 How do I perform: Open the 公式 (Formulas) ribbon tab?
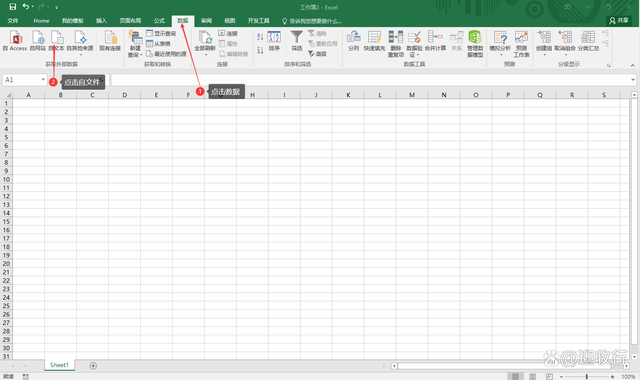pos(159,20)
